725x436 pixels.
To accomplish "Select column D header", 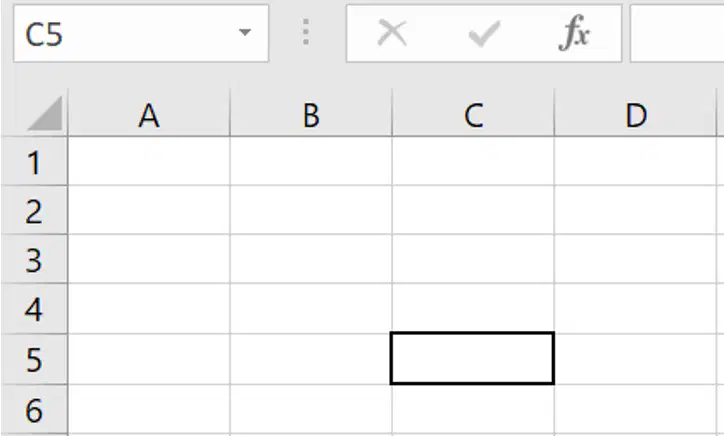I will (636, 114).
